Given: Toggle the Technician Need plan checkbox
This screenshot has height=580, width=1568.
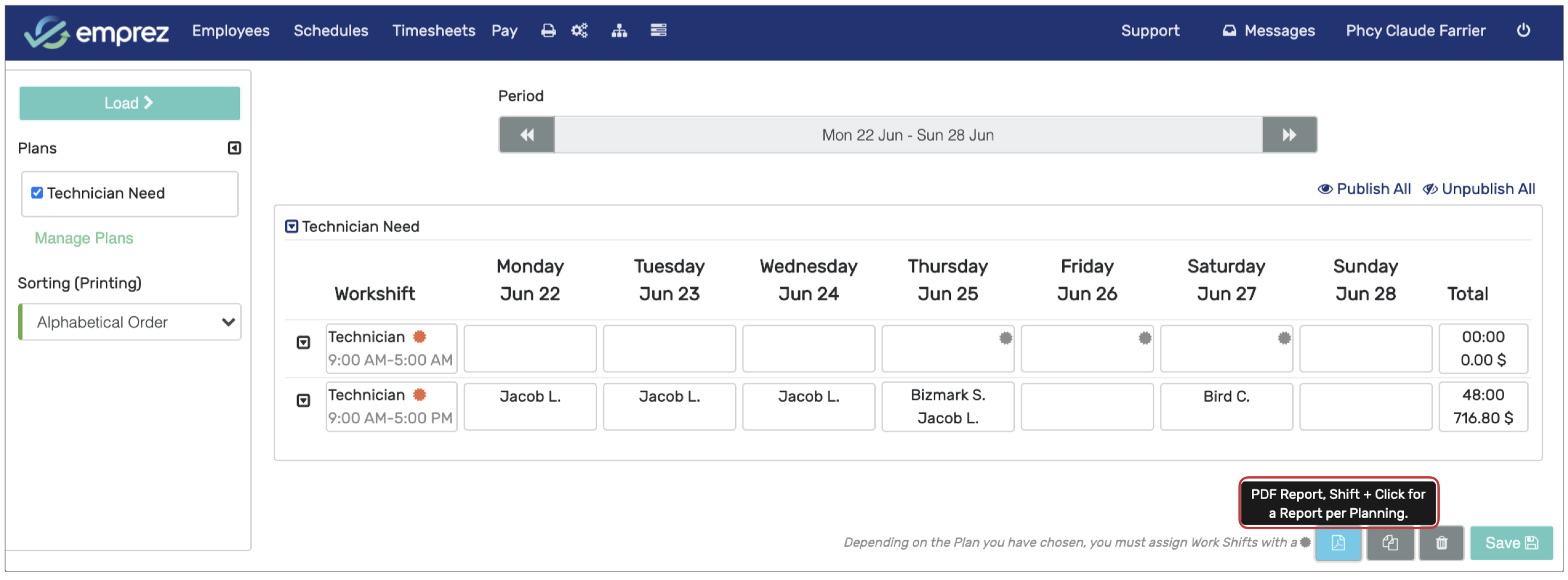Looking at the screenshot, I should tap(37, 193).
